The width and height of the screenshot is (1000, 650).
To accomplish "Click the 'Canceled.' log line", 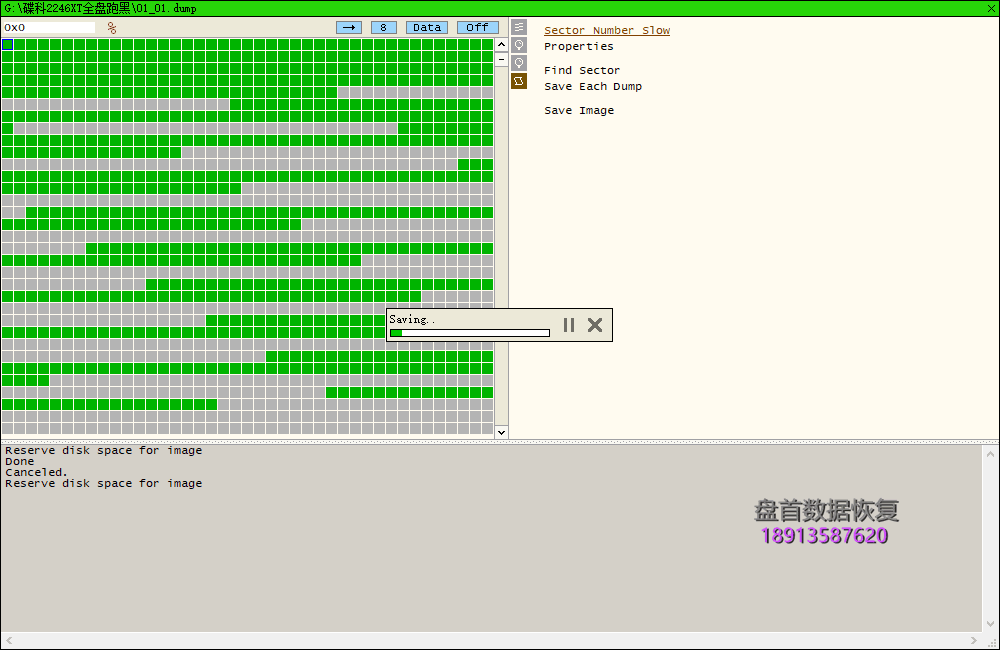I will tap(36, 472).
